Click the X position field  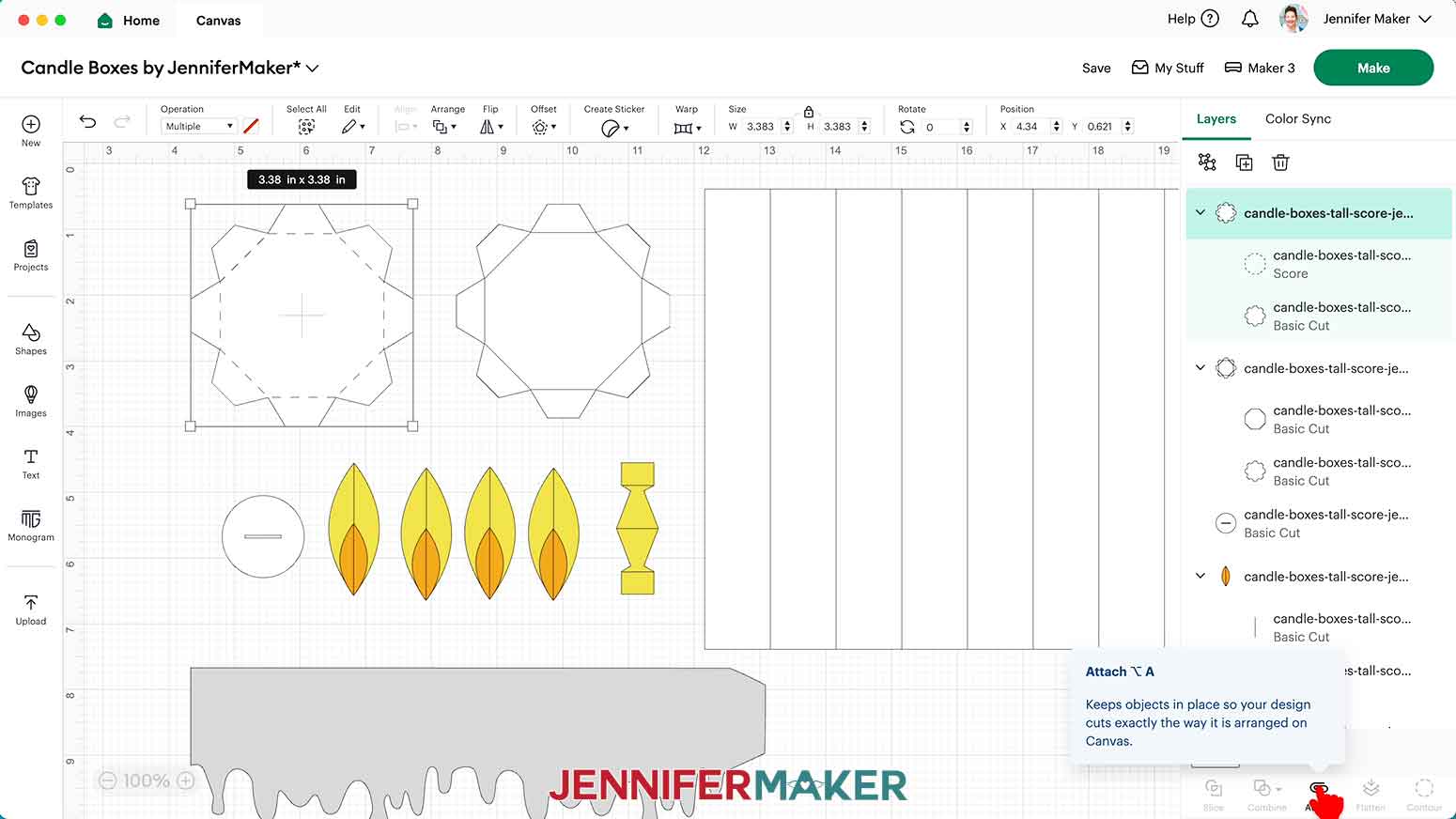pos(1030,127)
